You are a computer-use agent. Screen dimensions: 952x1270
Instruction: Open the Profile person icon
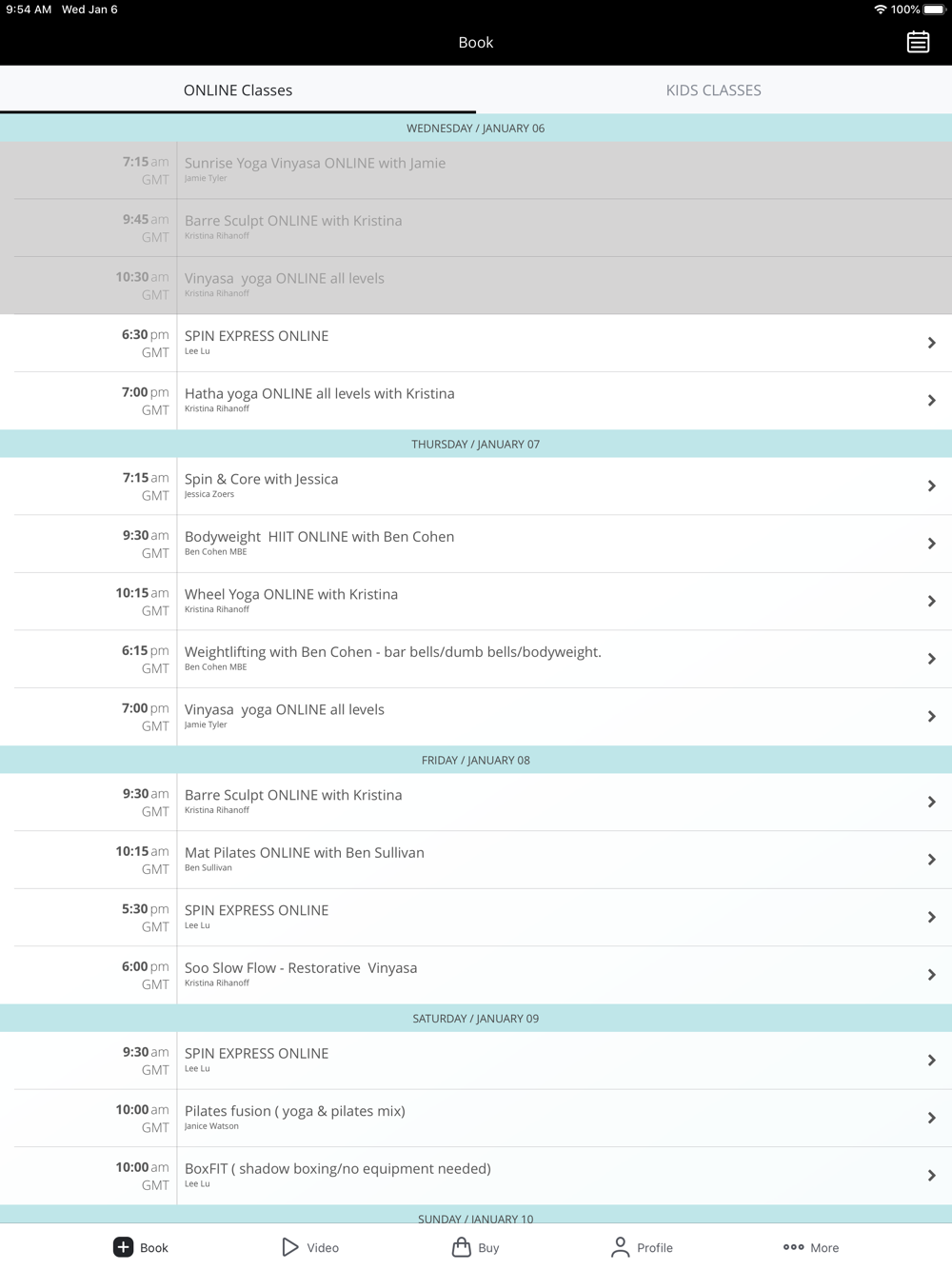tap(620, 1247)
